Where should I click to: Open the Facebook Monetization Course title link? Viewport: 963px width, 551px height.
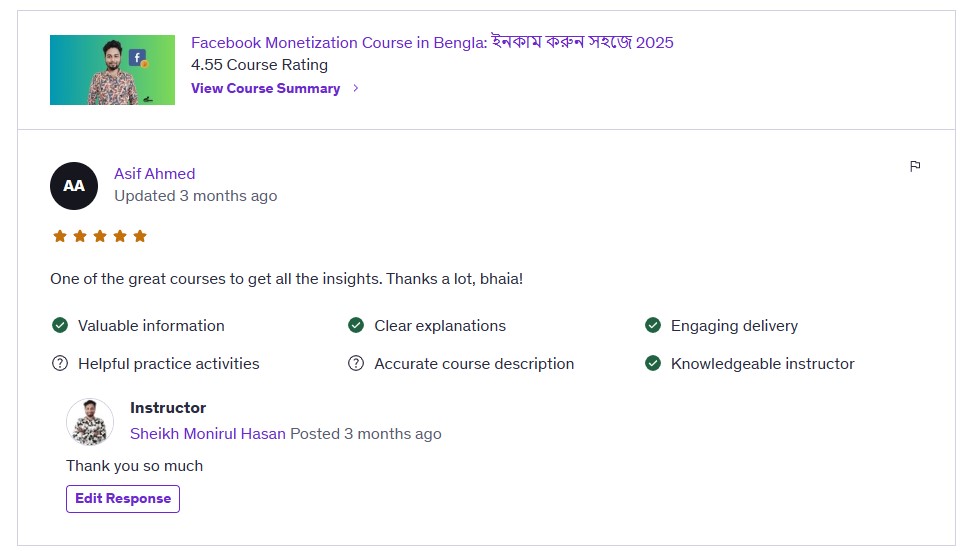[x=432, y=42]
